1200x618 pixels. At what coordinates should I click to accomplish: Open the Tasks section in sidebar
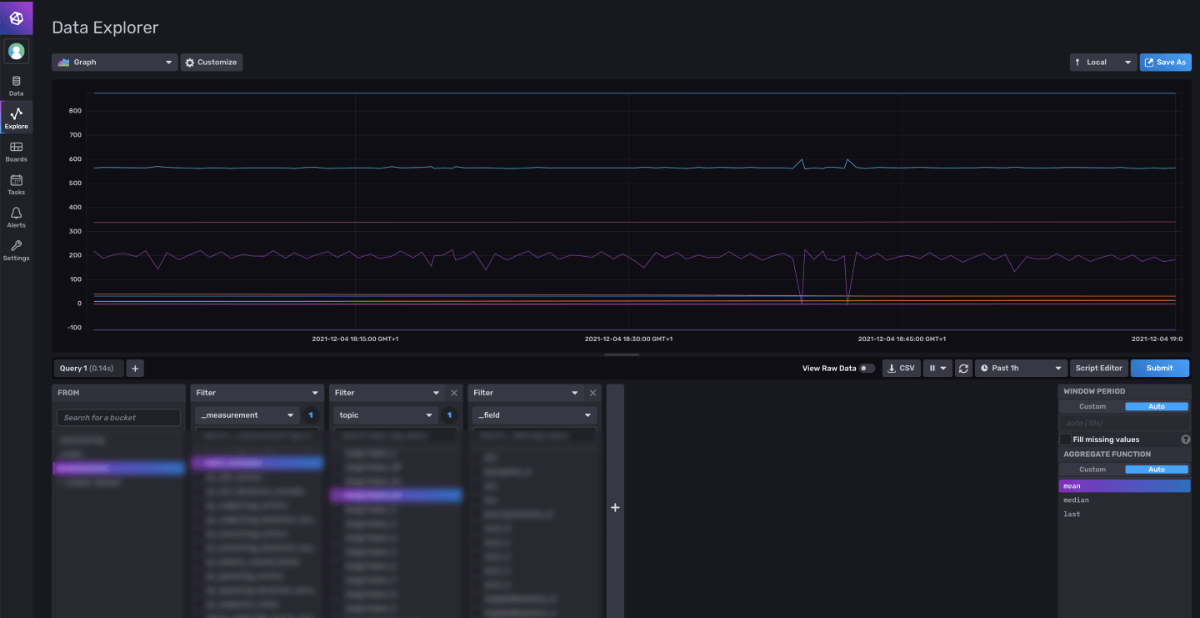click(16, 184)
